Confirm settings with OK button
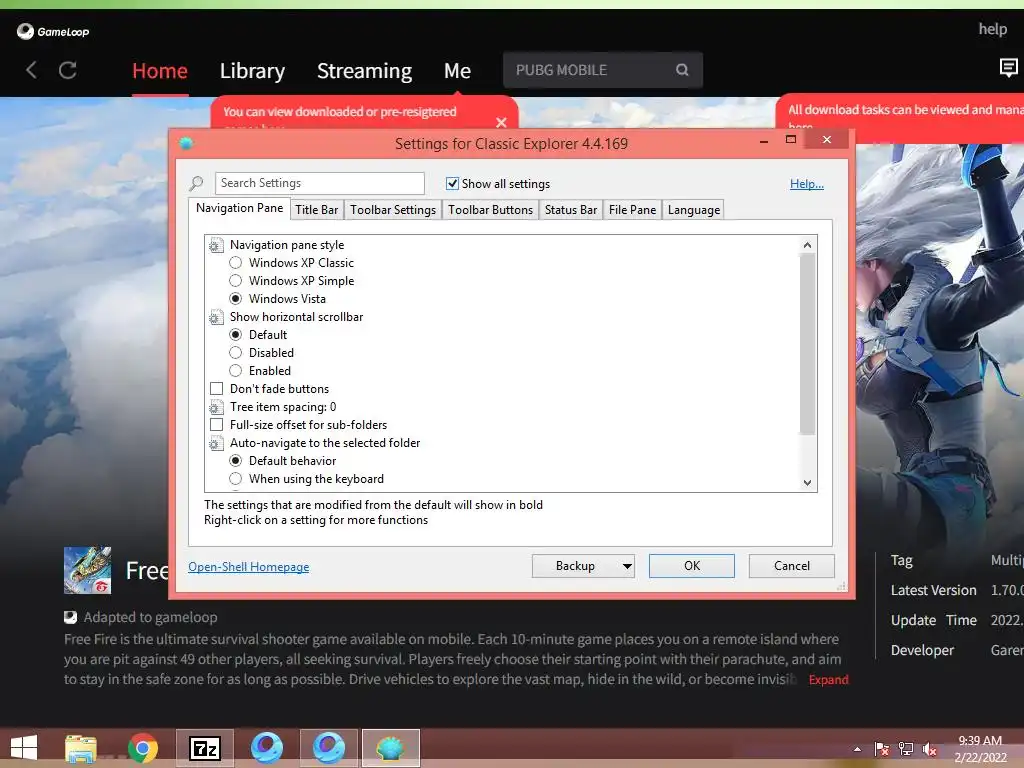Viewport: 1024px width, 768px height. click(x=692, y=566)
